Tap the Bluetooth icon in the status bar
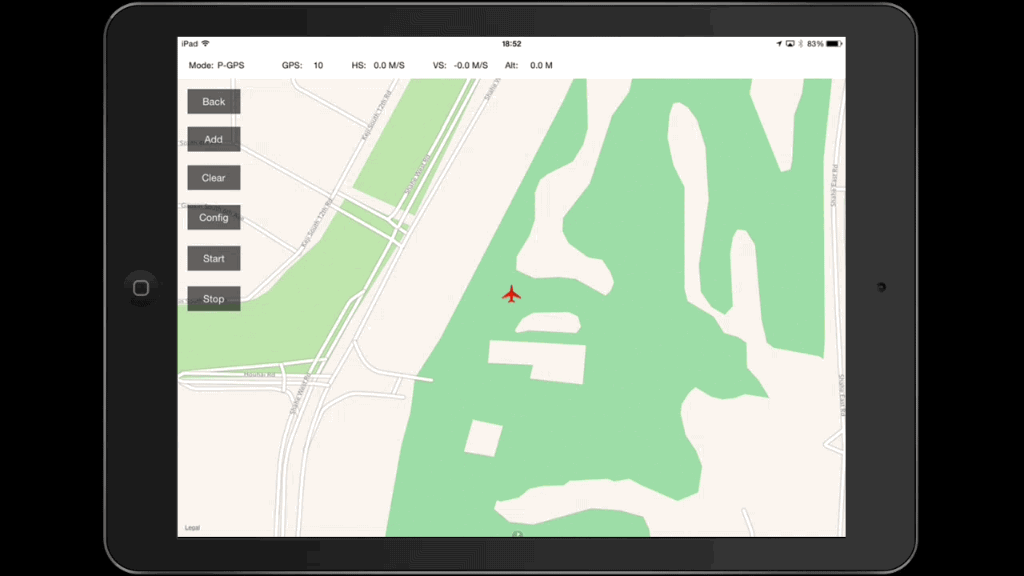1024x576 pixels. point(801,44)
